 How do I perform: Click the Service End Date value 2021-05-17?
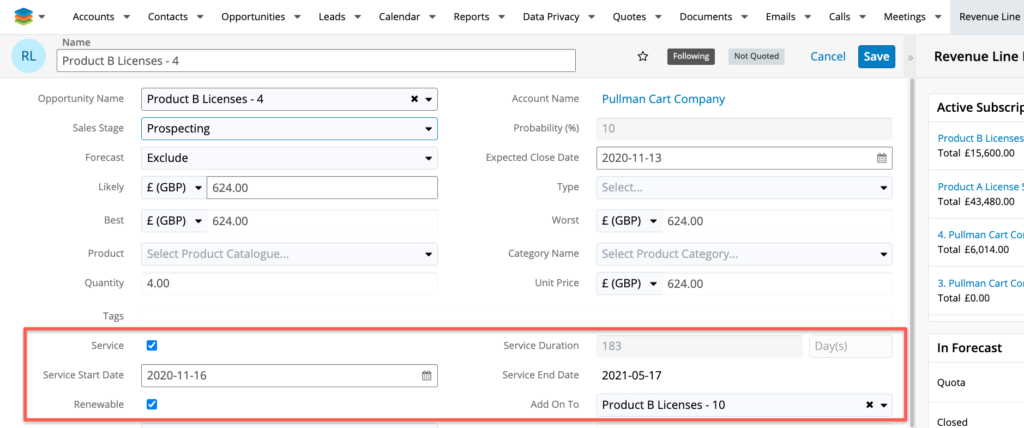pyautogui.click(x=632, y=376)
